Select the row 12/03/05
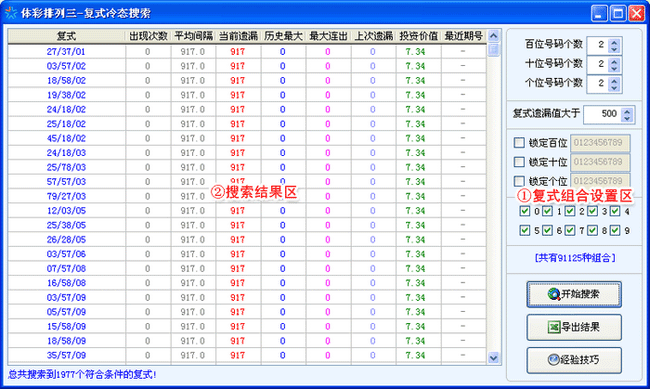 (247, 211)
